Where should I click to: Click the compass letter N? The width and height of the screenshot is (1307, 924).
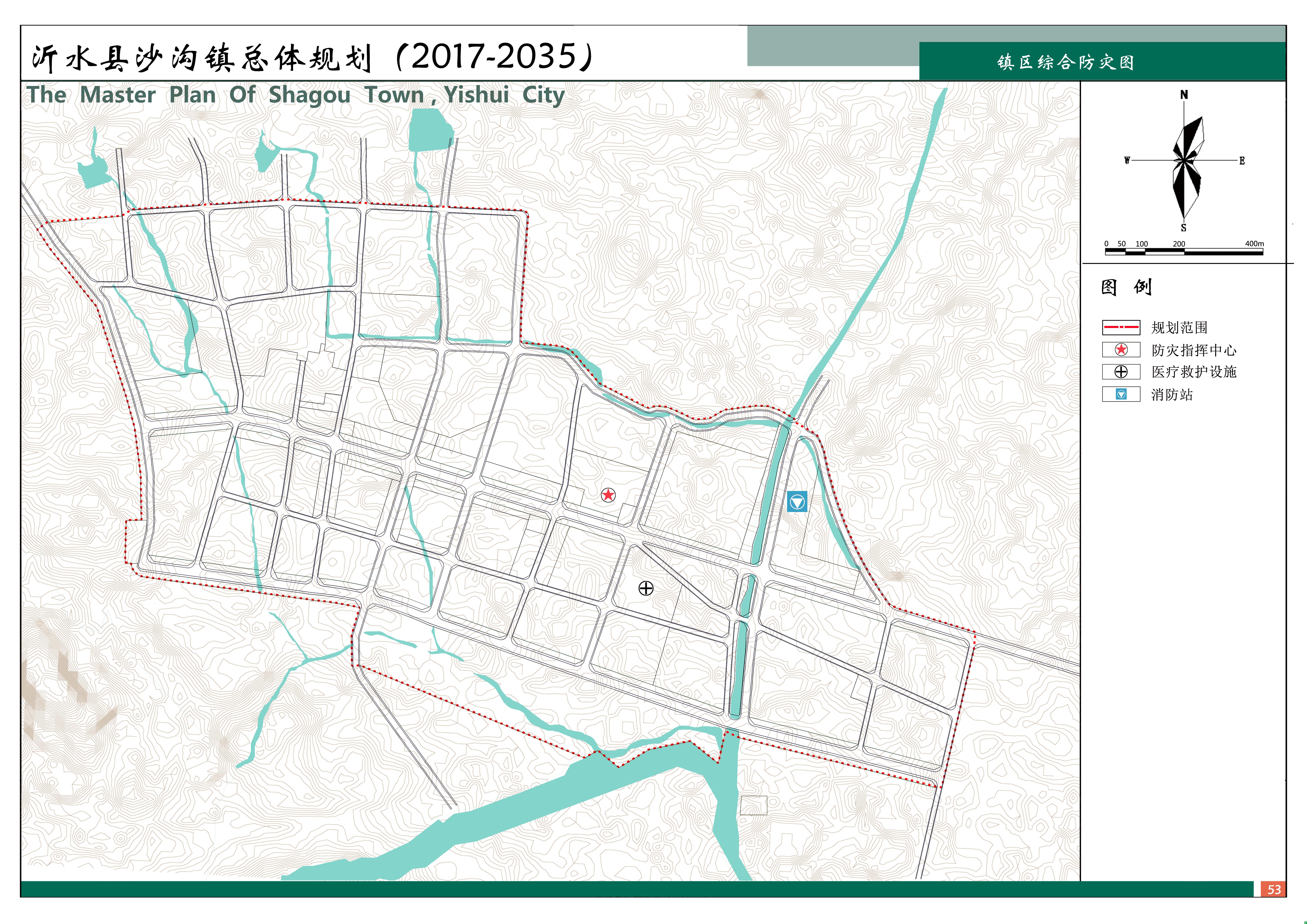[1184, 94]
